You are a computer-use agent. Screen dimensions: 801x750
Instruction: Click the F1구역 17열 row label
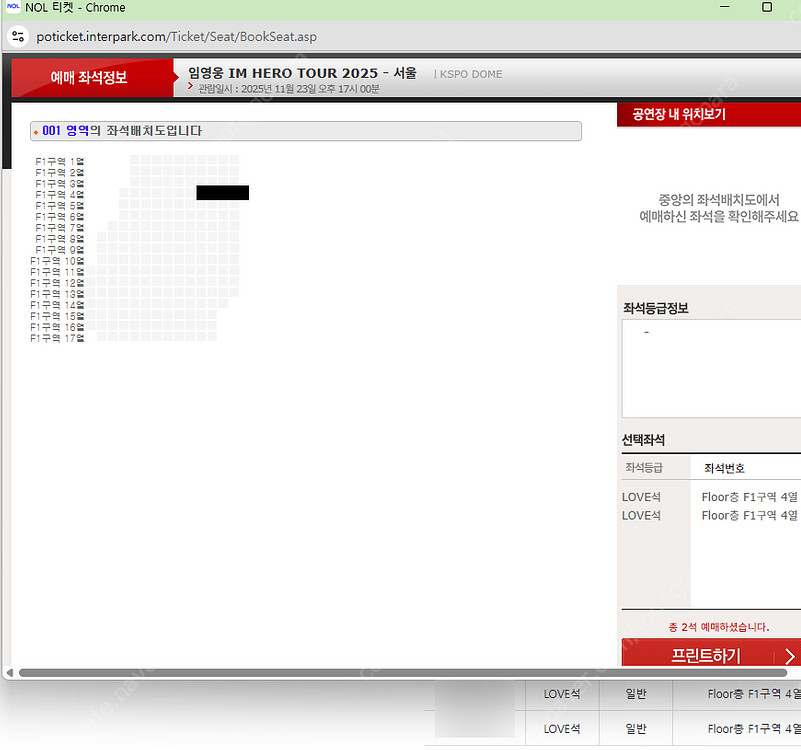(57, 338)
